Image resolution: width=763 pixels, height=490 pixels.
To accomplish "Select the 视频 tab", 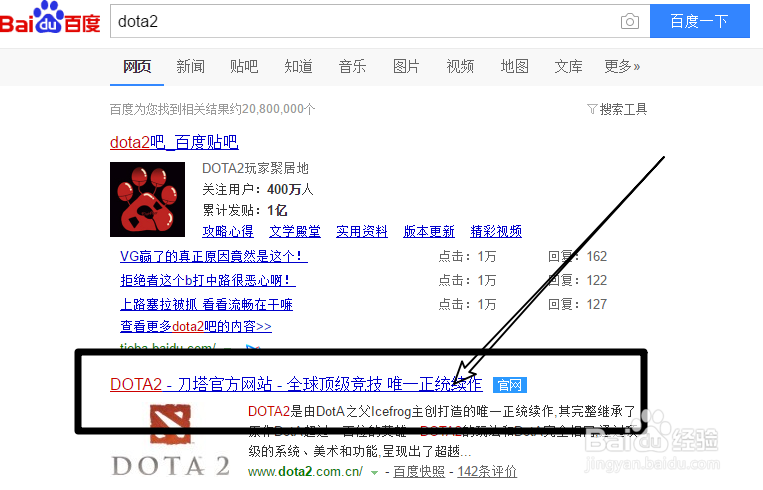I will (x=460, y=66).
